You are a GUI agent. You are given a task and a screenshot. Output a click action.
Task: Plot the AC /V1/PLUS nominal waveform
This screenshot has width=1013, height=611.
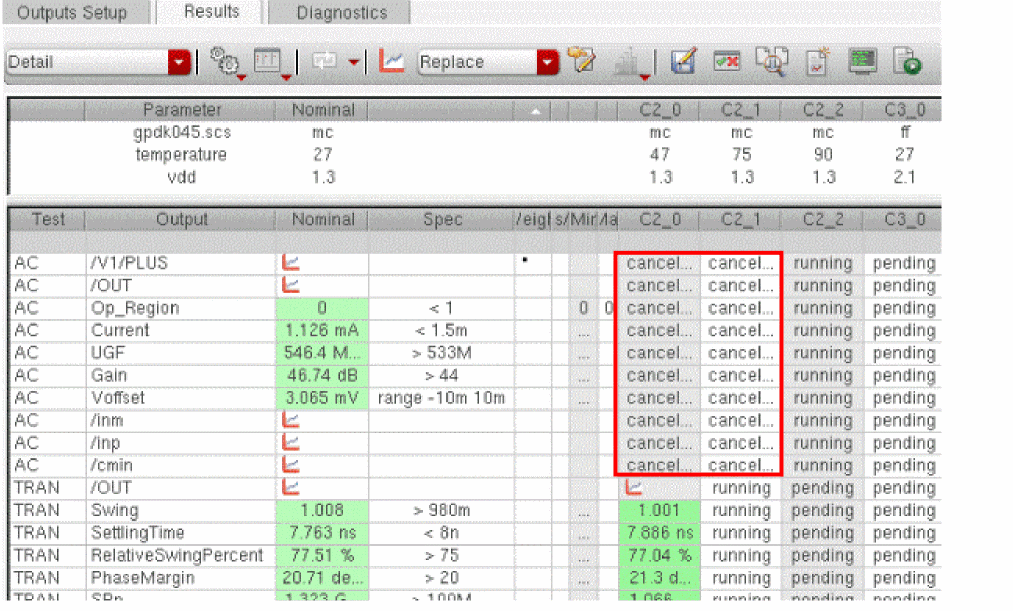tap(292, 264)
